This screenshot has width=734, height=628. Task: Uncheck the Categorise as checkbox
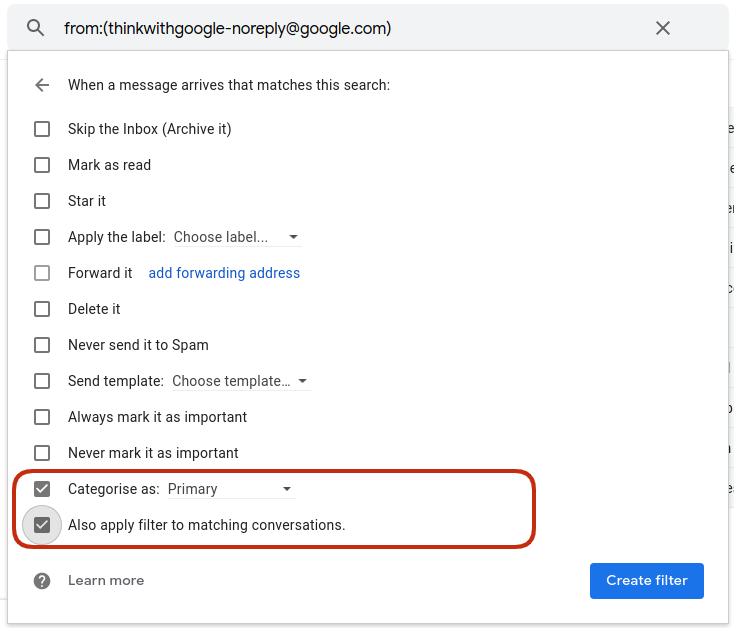coord(42,489)
